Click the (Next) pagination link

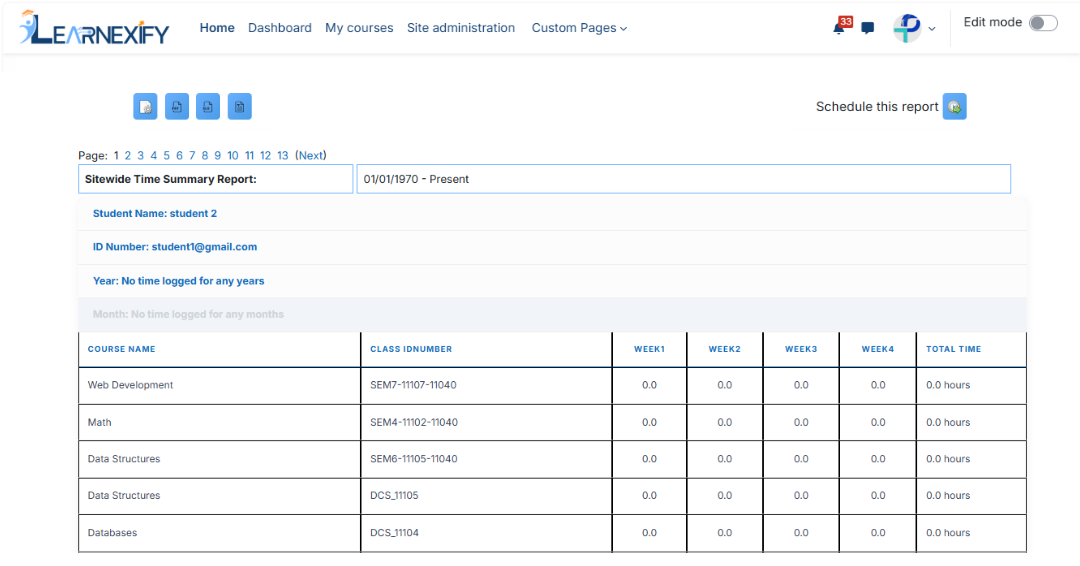tap(311, 156)
